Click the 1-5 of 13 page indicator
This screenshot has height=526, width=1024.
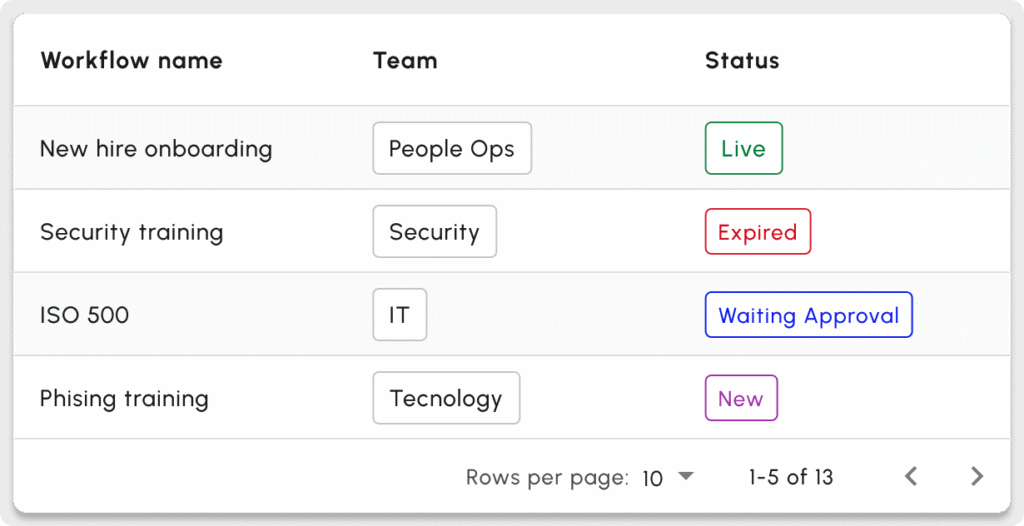[x=790, y=477]
